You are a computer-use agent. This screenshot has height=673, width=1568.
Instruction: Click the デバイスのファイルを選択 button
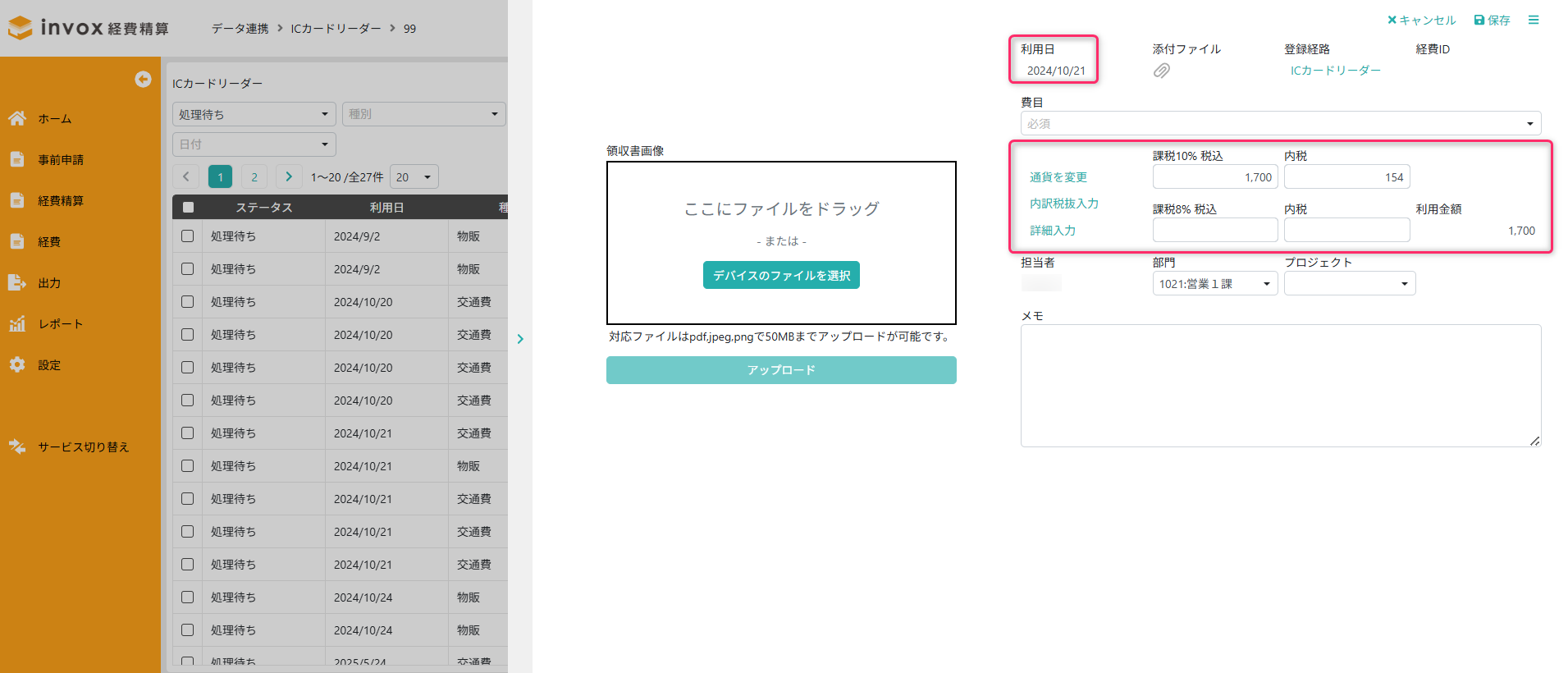point(781,276)
